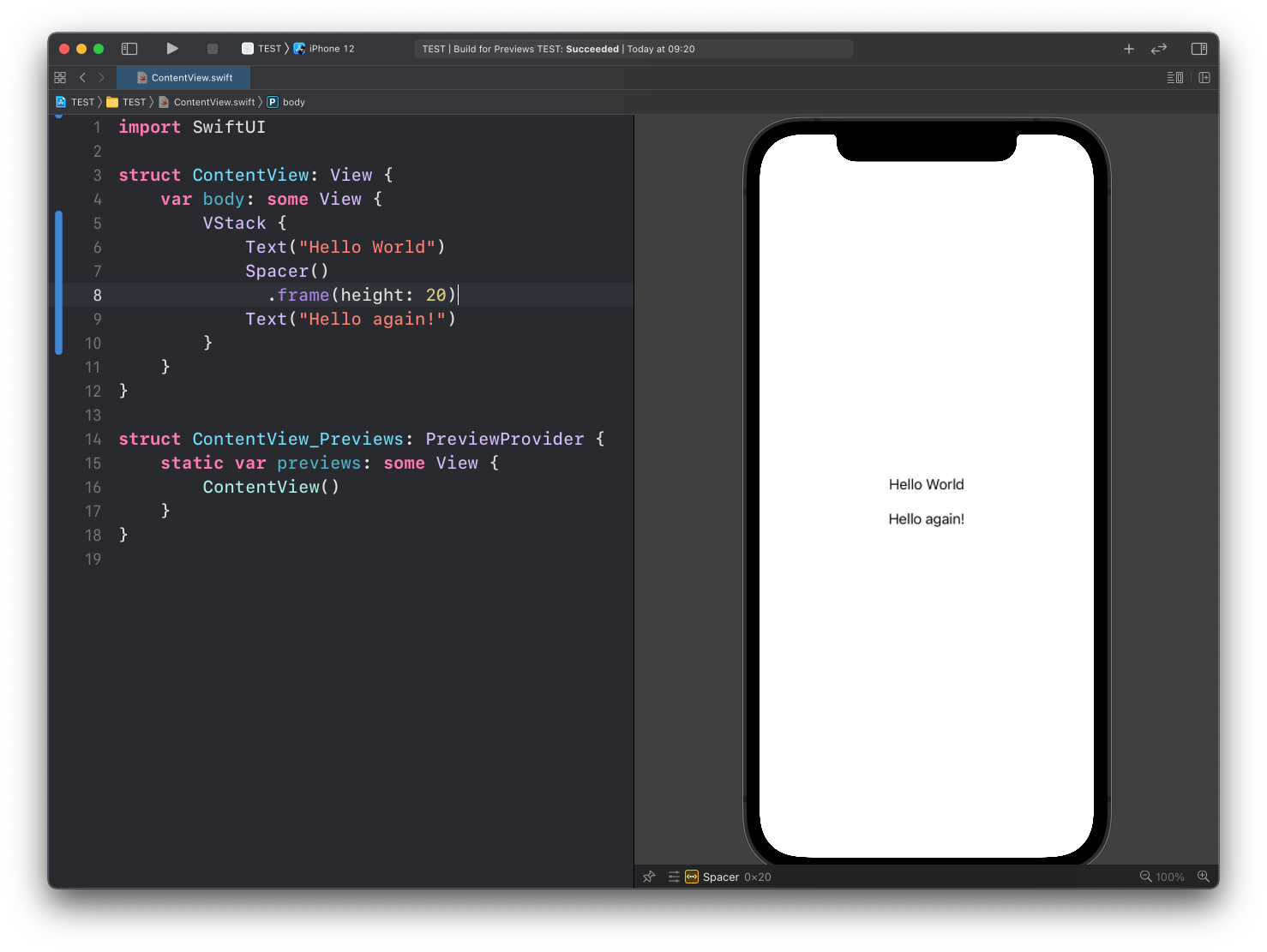Toggle the left Navigator sidebar
This screenshot has width=1267, height=952.
coord(129,49)
